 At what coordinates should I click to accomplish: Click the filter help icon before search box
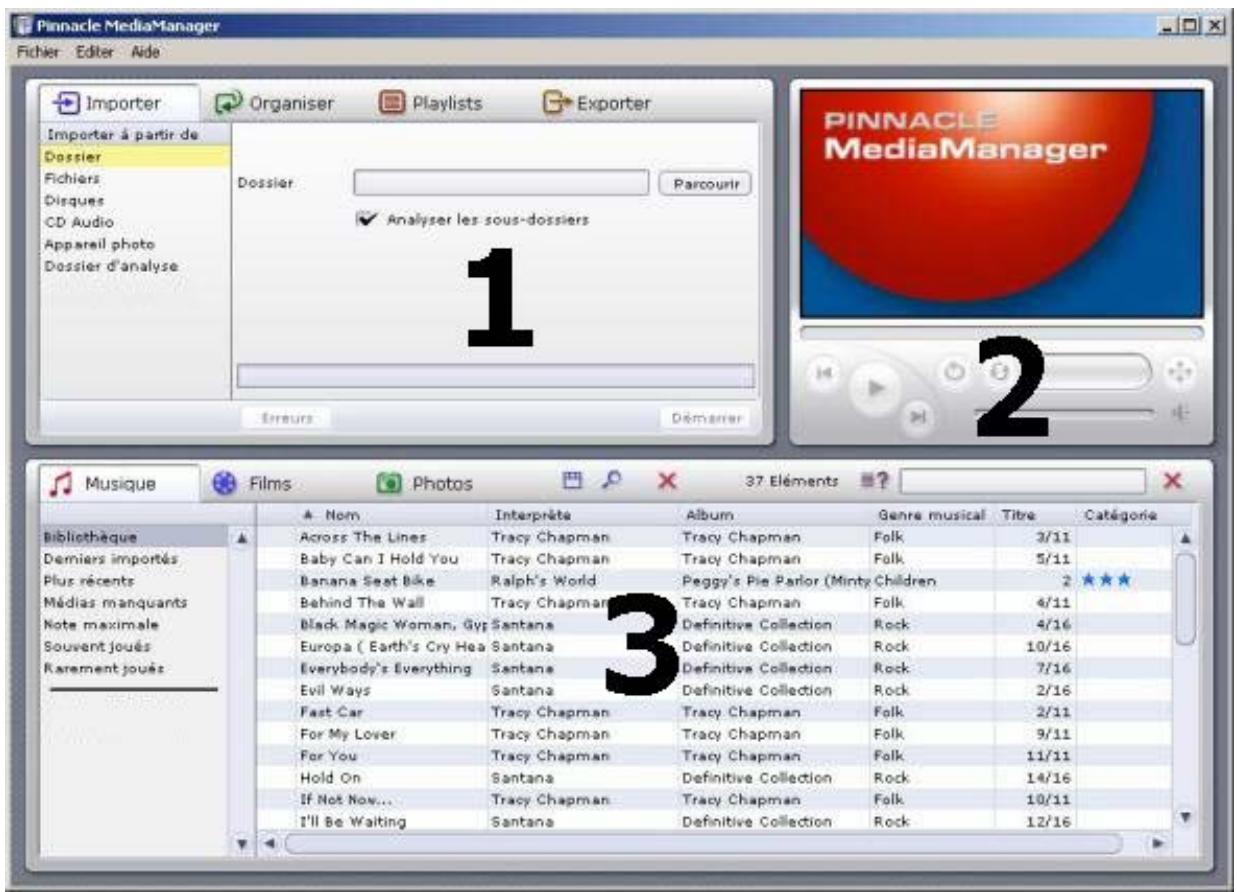[877, 482]
